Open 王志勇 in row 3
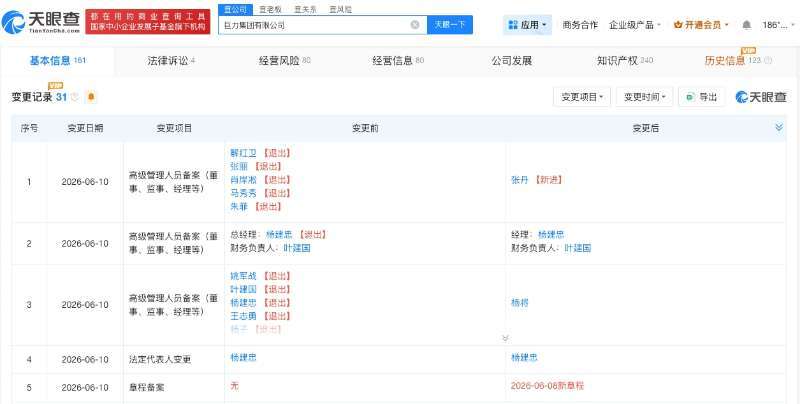 click(243, 316)
